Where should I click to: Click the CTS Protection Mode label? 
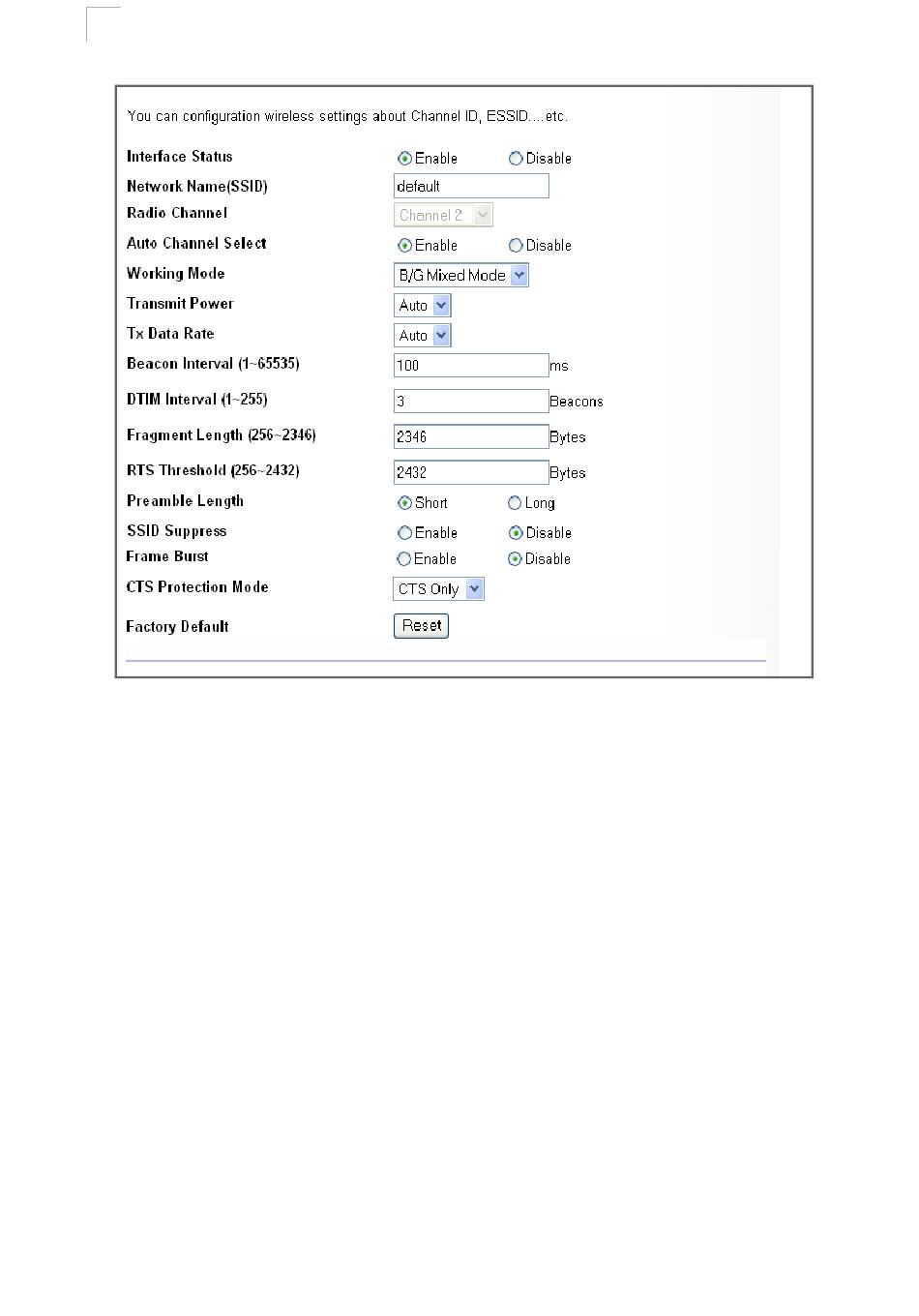(x=197, y=587)
